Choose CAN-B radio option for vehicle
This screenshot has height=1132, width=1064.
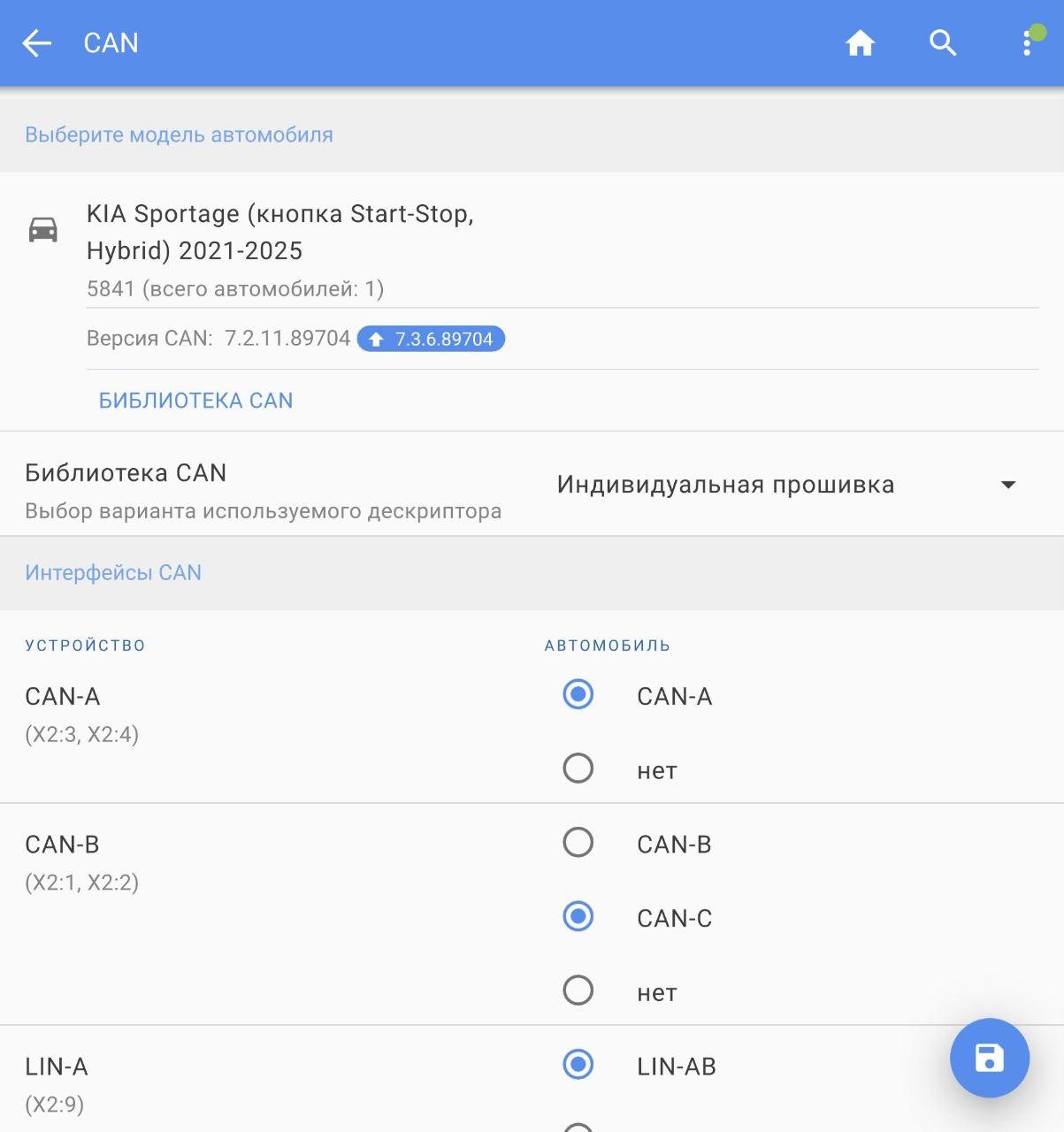point(578,843)
